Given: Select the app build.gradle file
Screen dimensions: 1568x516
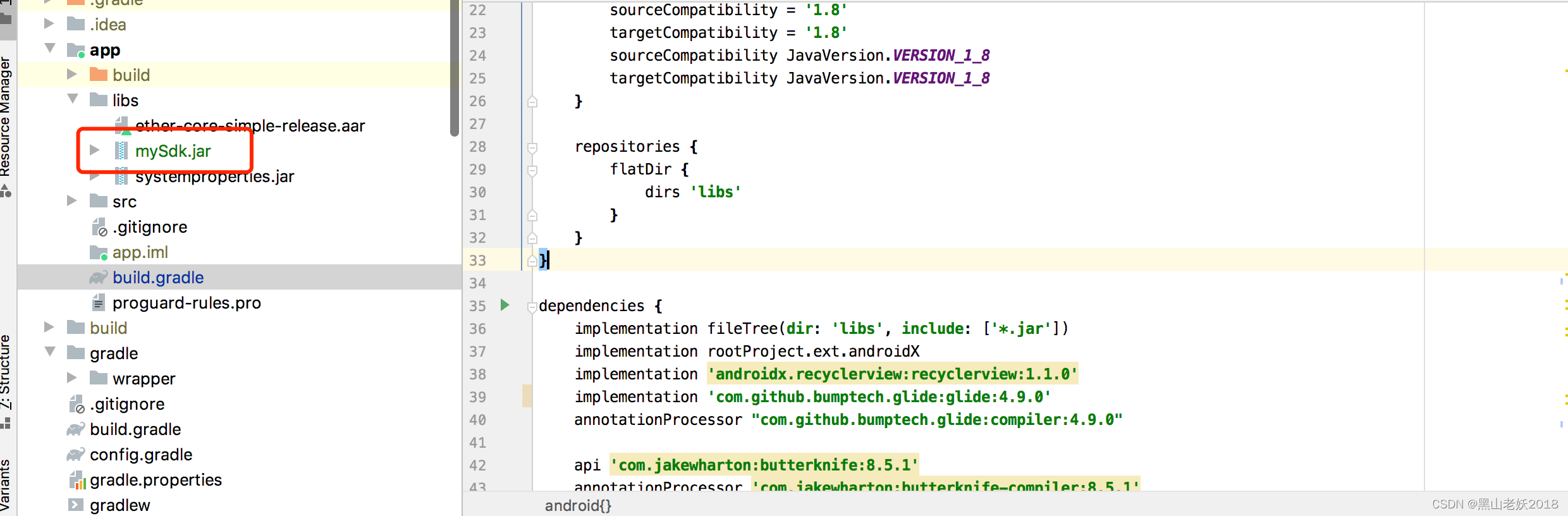Looking at the screenshot, I should point(158,278).
